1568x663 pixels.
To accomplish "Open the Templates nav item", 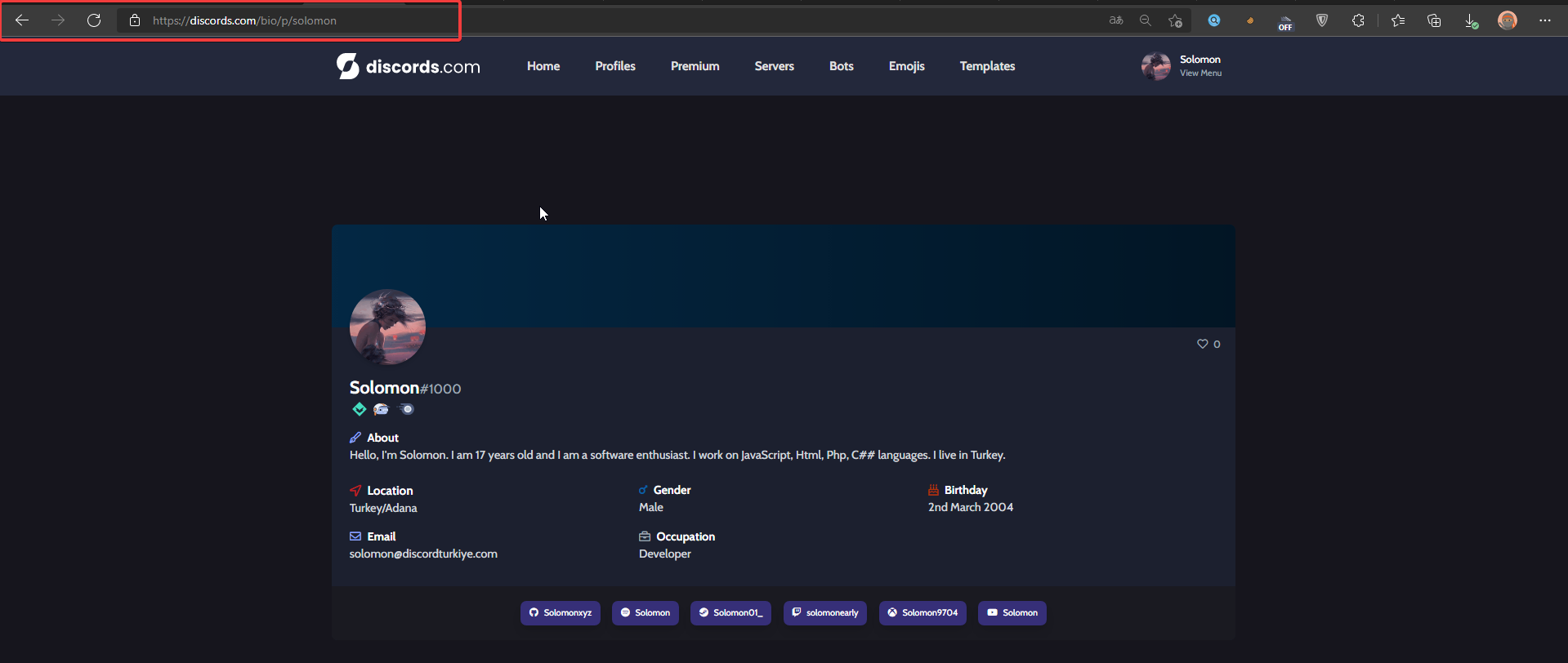I will point(988,66).
